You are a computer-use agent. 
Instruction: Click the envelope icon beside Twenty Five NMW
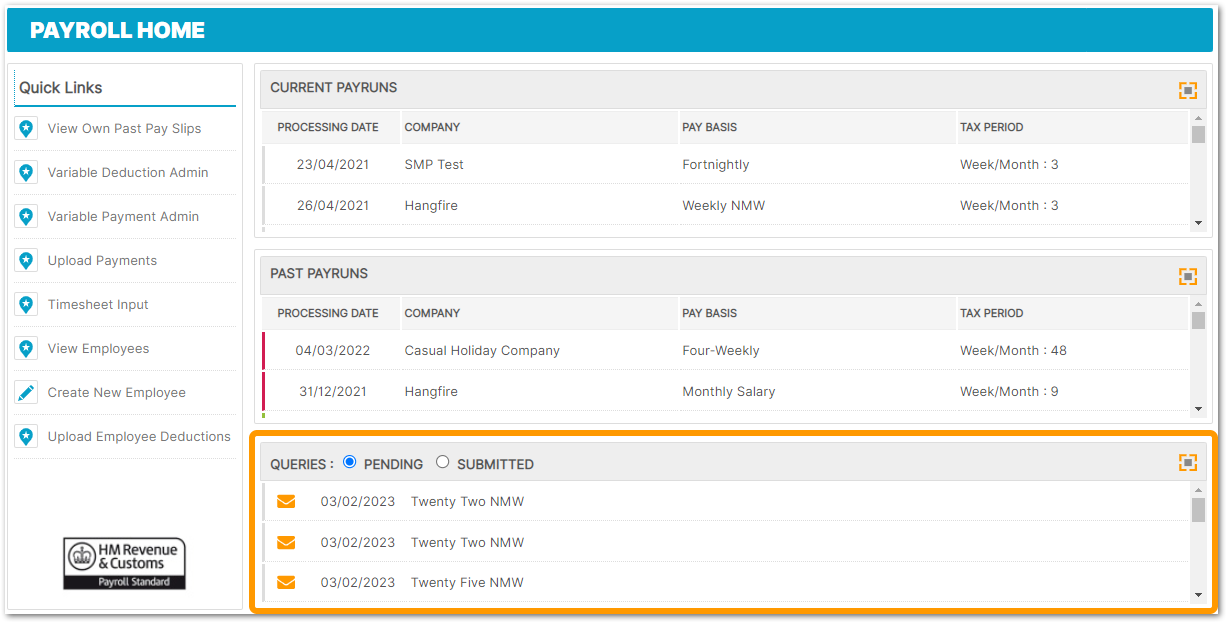pyautogui.click(x=286, y=582)
